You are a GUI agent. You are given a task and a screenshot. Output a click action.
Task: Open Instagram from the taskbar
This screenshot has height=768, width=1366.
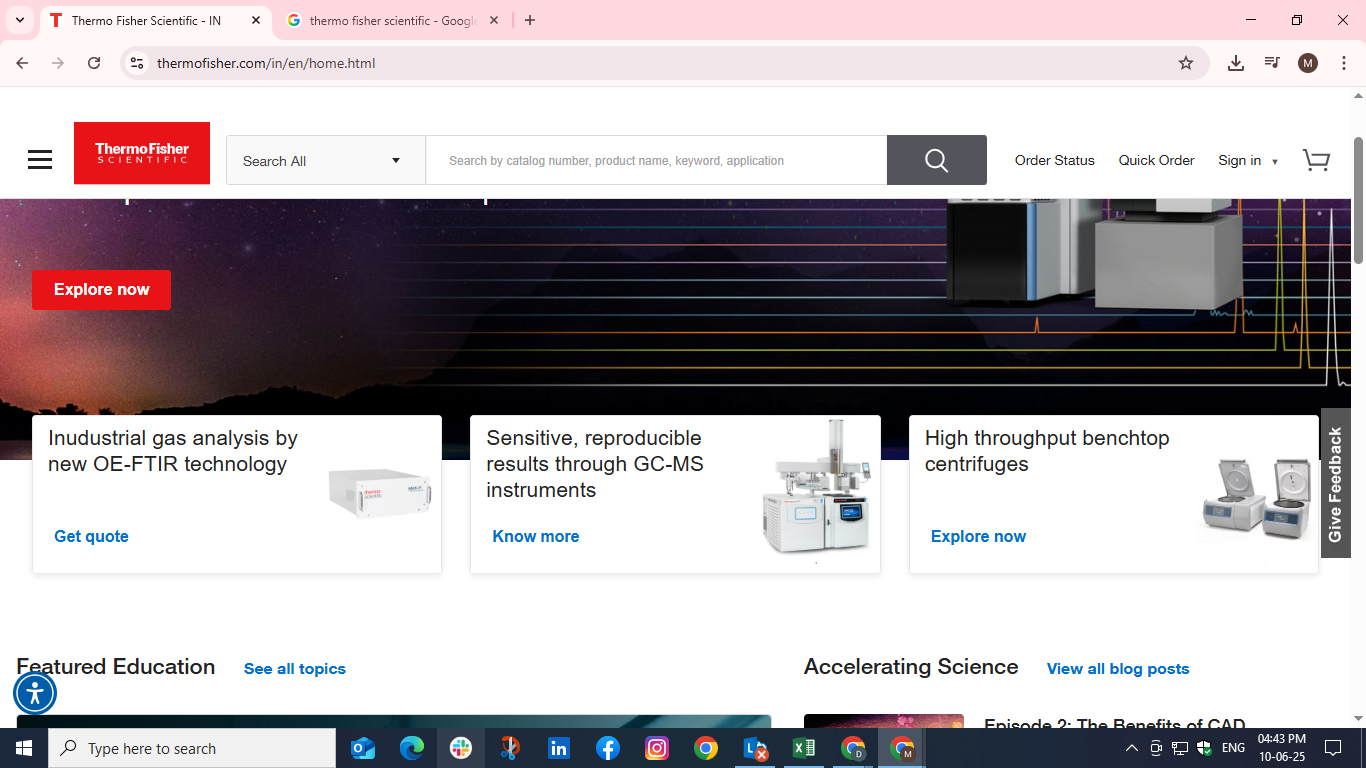(657, 748)
